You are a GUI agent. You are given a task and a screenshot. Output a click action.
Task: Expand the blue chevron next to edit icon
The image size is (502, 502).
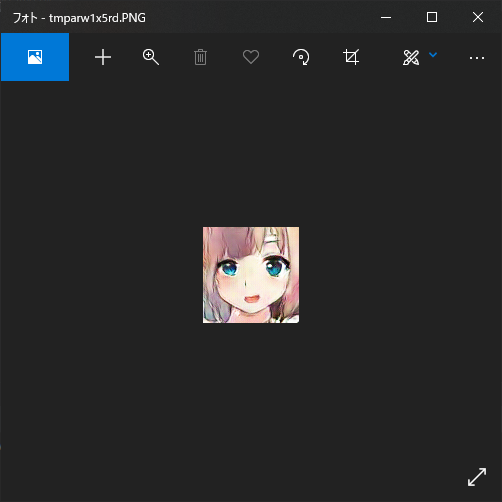(433, 55)
